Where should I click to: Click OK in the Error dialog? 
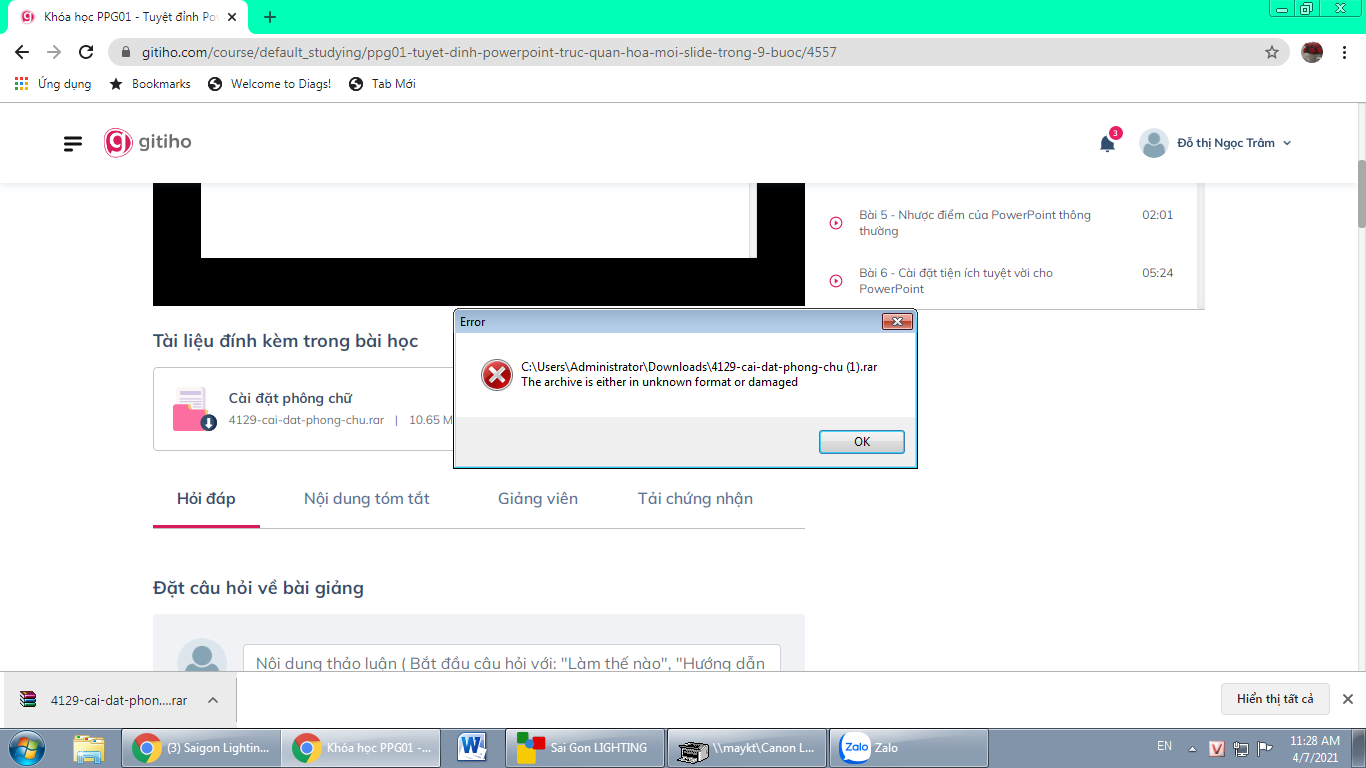coord(861,442)
